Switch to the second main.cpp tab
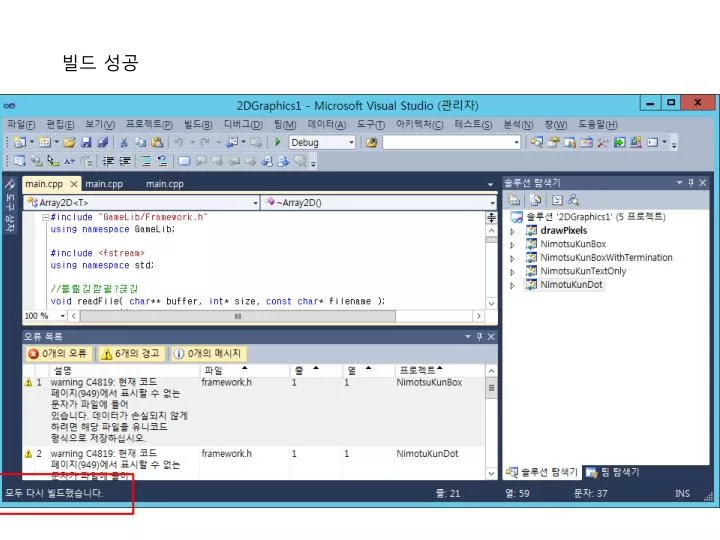This screenshot has height=540, width=720. [x=104, y=184]
